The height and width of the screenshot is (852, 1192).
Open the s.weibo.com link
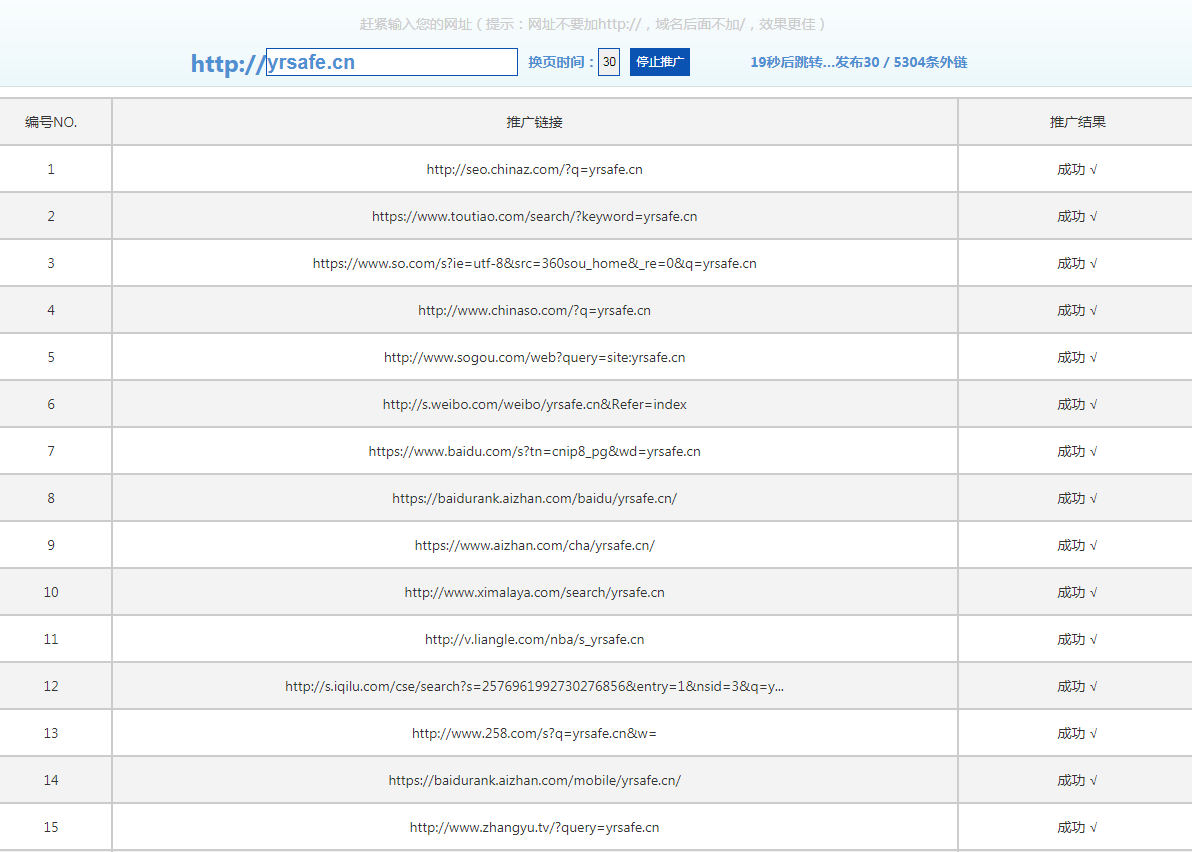534,404
